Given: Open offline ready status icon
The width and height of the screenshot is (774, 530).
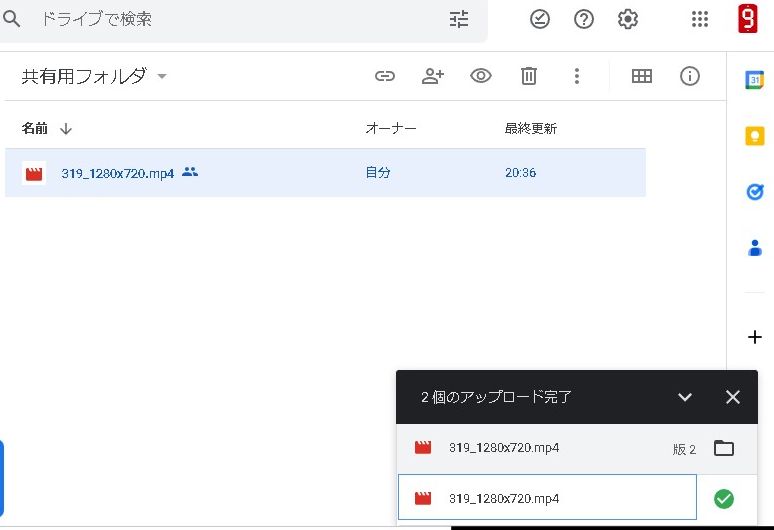Looking at the screenshot, I should point(540,19).
